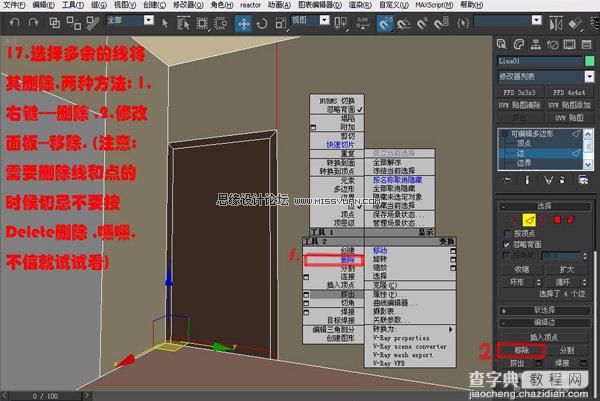Collapse the 选择 rollout header
The image size is (600, 401).
coord(544,206)
